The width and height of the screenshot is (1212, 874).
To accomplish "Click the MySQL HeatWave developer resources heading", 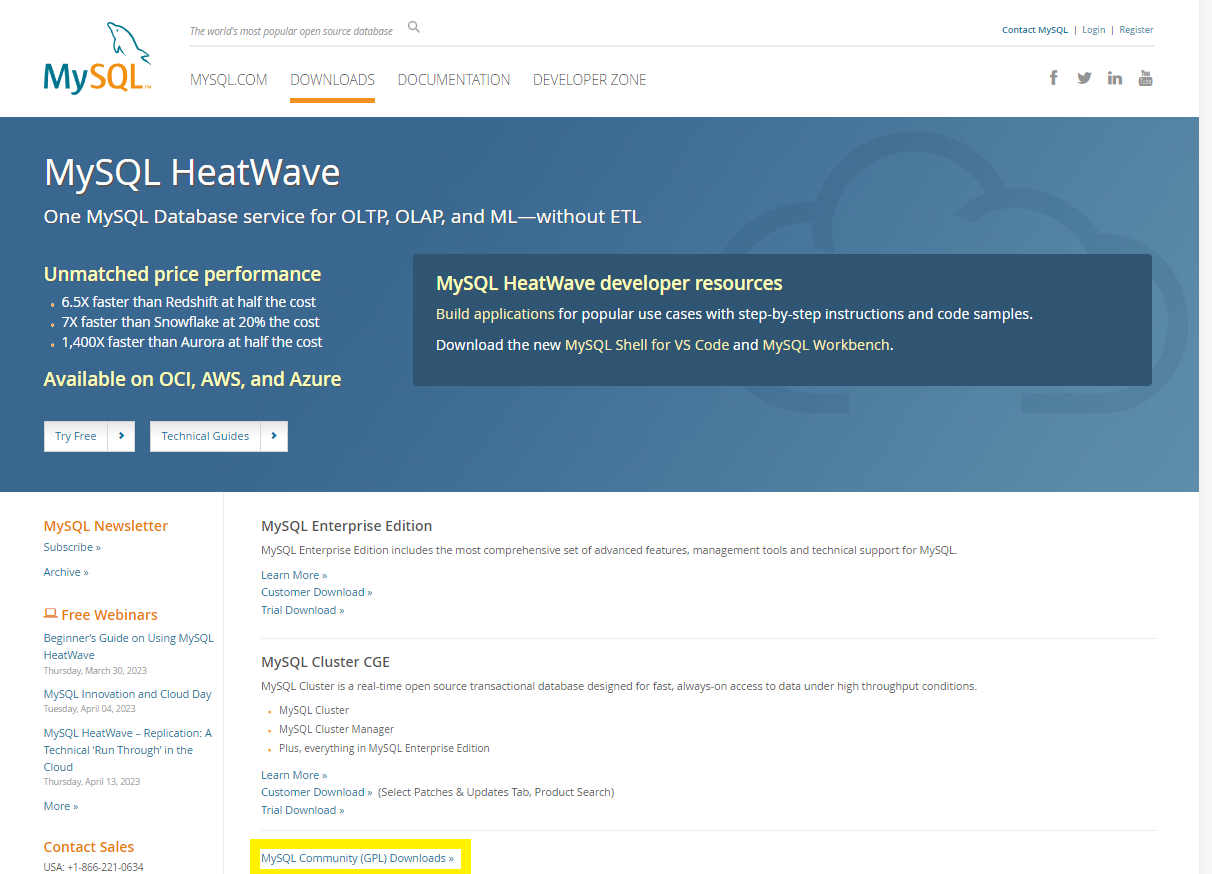I will [609, 283].
